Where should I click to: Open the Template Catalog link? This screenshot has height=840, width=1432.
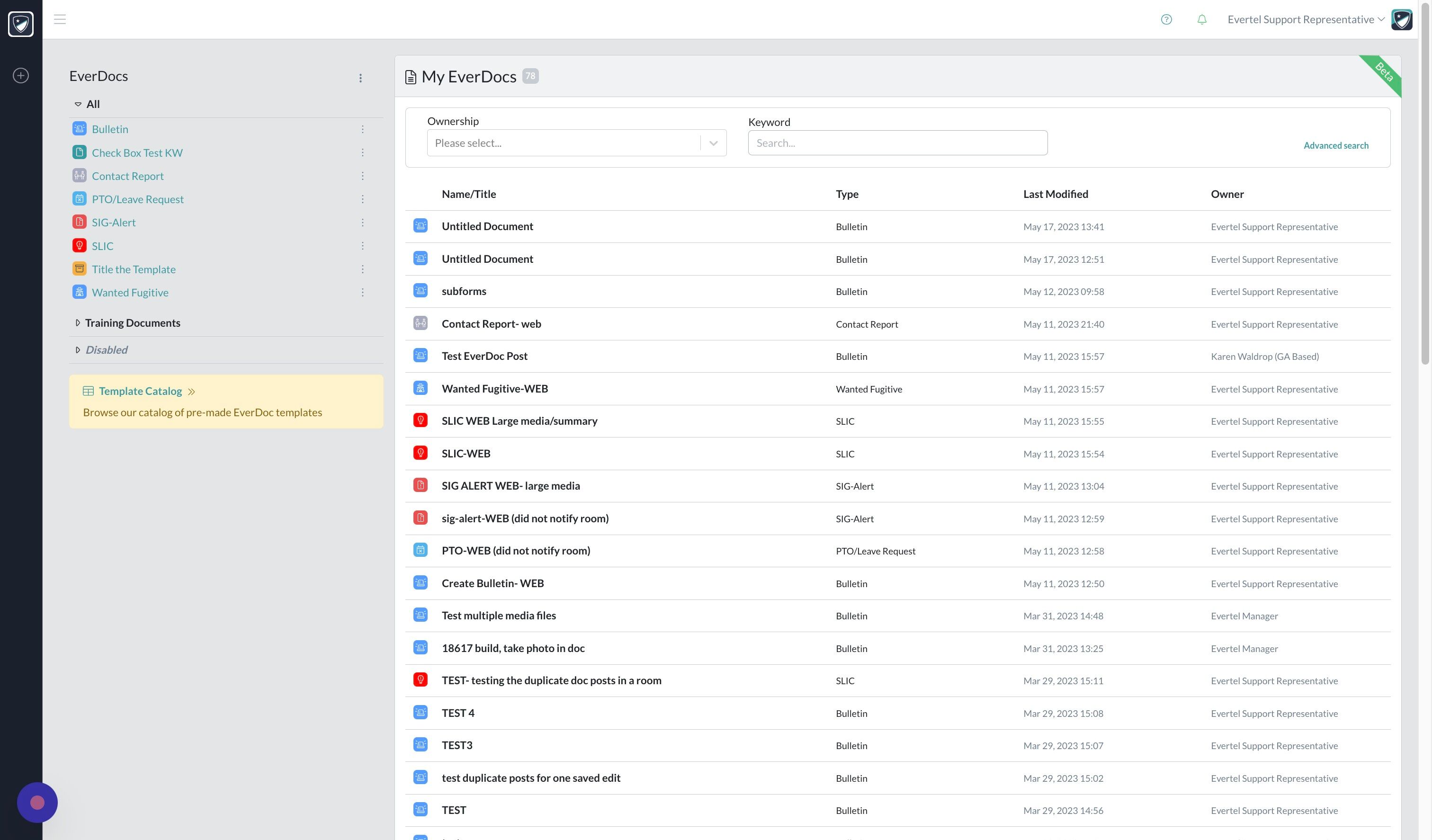(x=140, y=391)
